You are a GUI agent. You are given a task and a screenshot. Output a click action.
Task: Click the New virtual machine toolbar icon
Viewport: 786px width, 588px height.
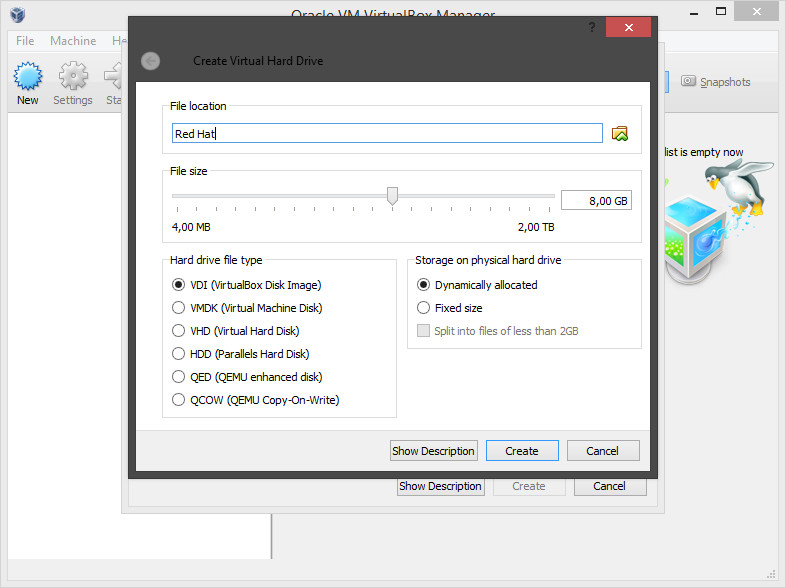(x=28, y=83)
